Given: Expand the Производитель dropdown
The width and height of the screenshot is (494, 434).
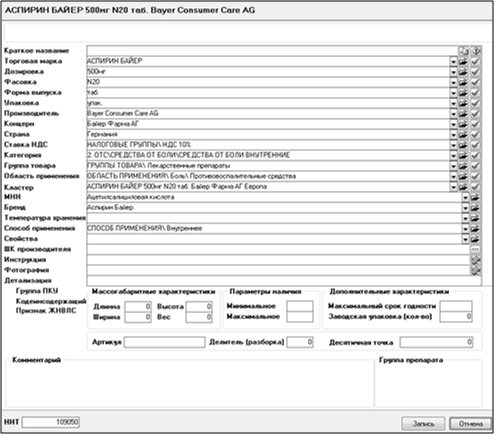Looking at the screenshot, I should [x=453, y=114].
